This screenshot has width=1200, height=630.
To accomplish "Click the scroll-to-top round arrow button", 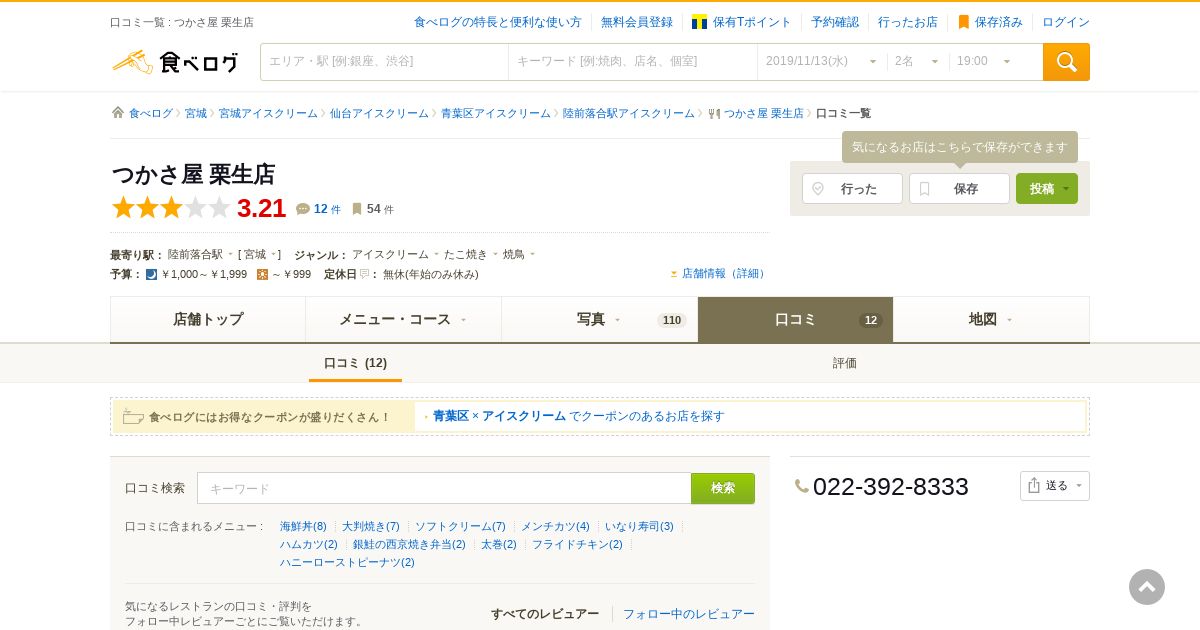I will 1147,587.
